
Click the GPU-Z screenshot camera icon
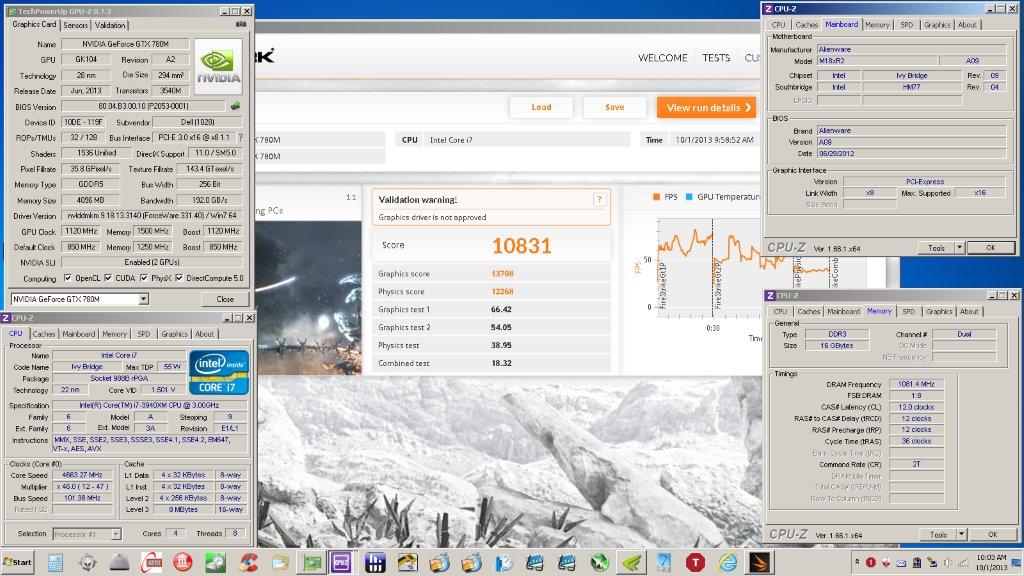click(x=241, y=24)
